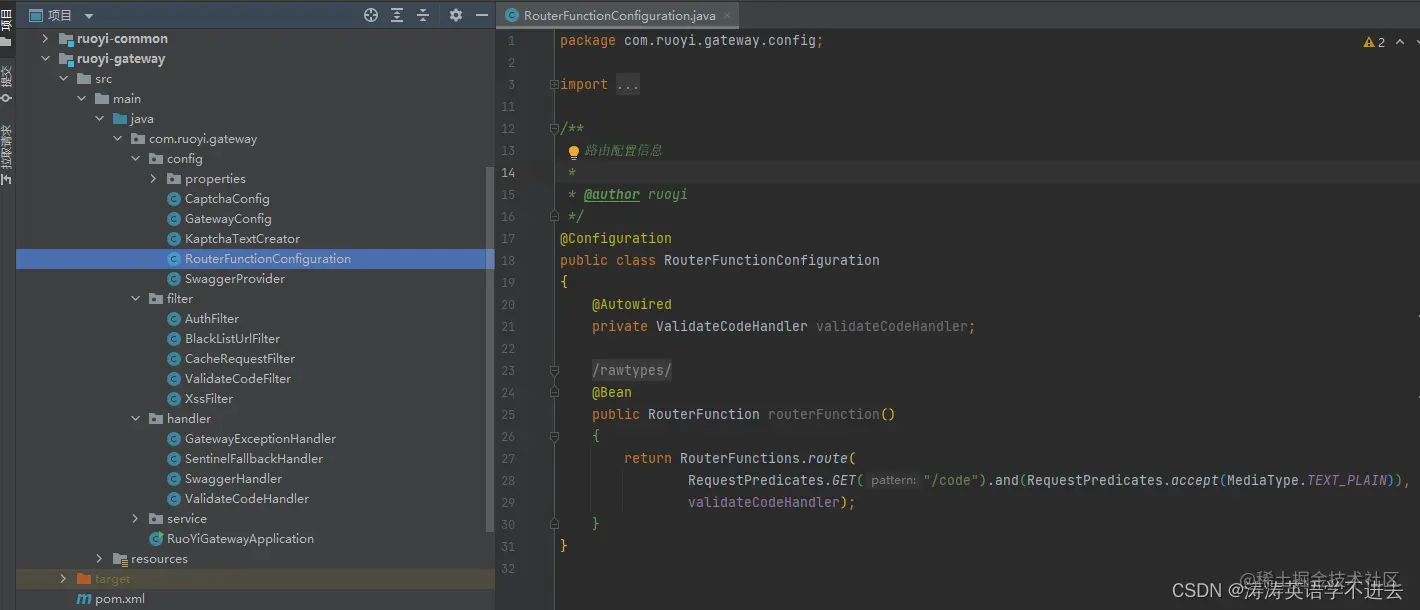This screenshot has height=610, width=1420.
Task: Open the project view dropdown
Action: point(89,16)
